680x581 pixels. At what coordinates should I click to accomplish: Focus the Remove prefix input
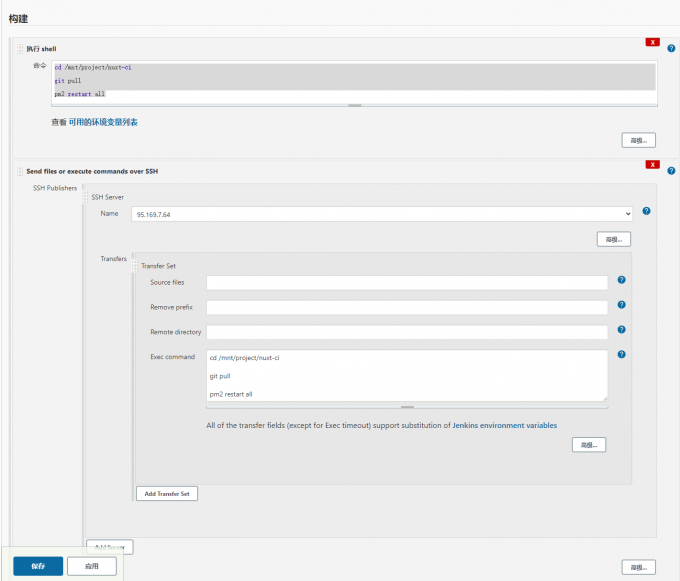pyautogui.click(x=407, y=307)
